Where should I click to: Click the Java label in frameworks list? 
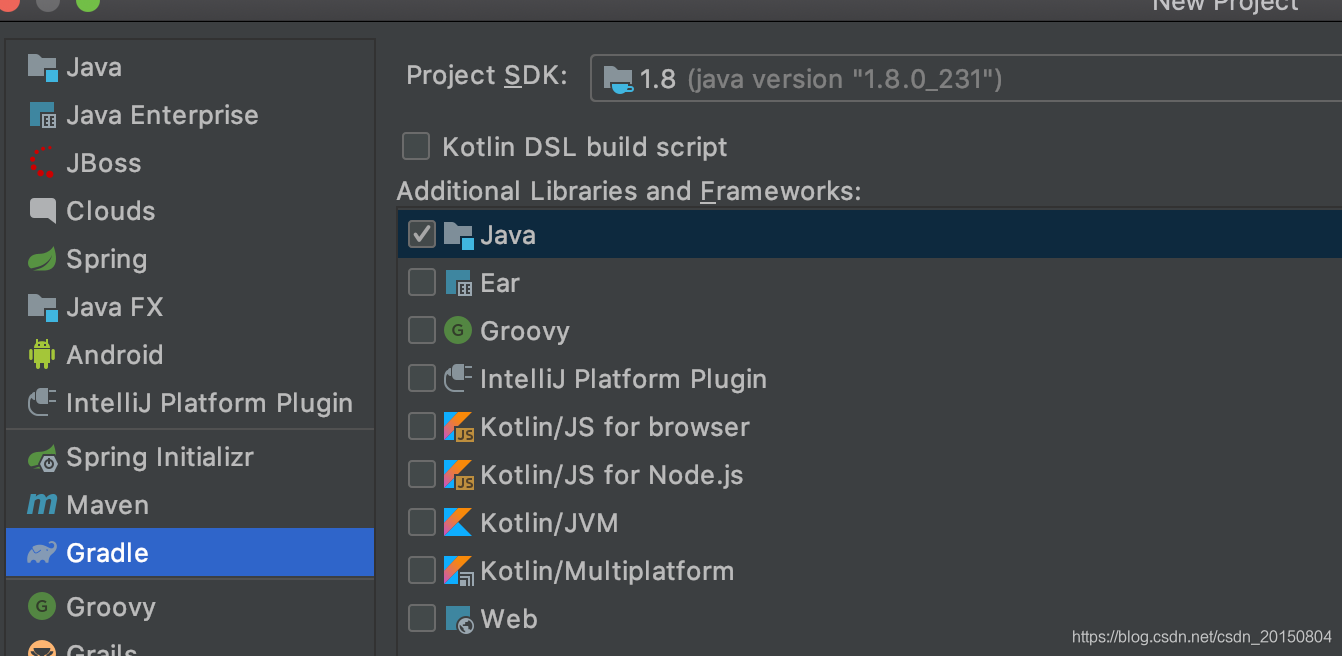tap(508, 235)
